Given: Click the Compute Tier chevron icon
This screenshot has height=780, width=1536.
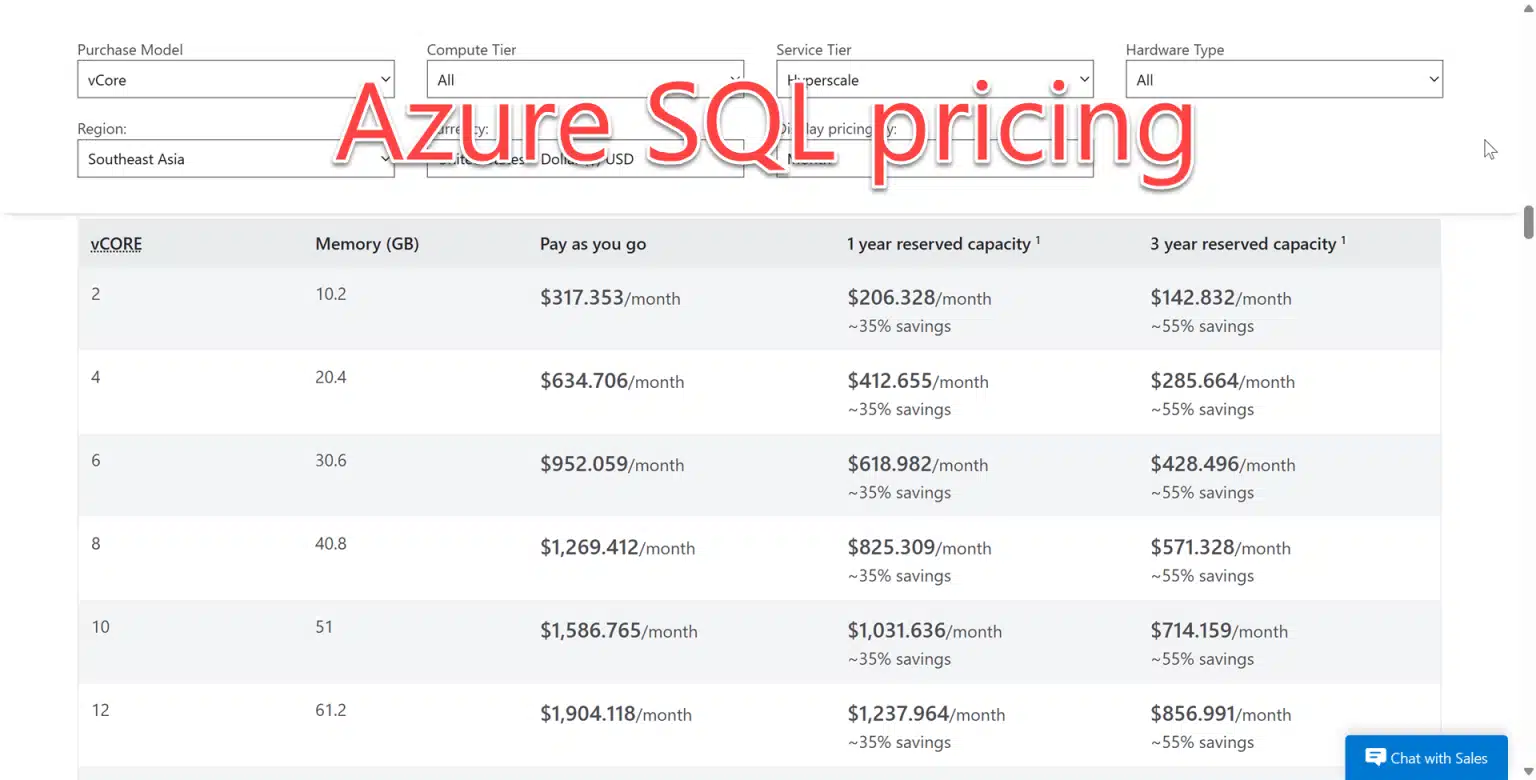Looking at the screenshot, I should pos(735,79).
